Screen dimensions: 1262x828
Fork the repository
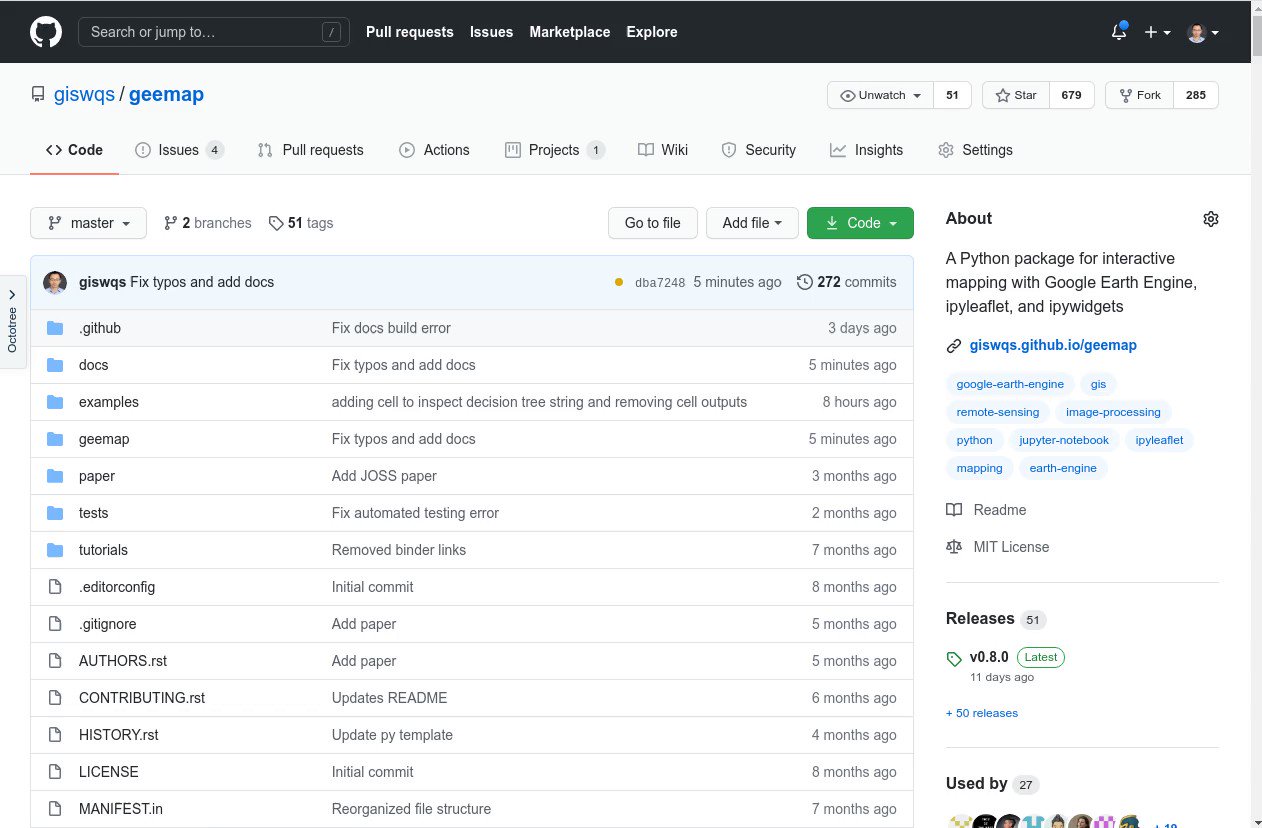[1139, 95]
